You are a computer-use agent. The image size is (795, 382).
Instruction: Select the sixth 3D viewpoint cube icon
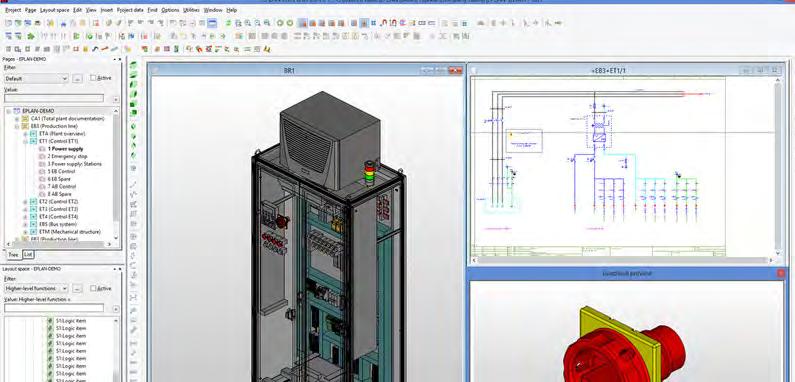pyautogui.click(x=133, y=114)
